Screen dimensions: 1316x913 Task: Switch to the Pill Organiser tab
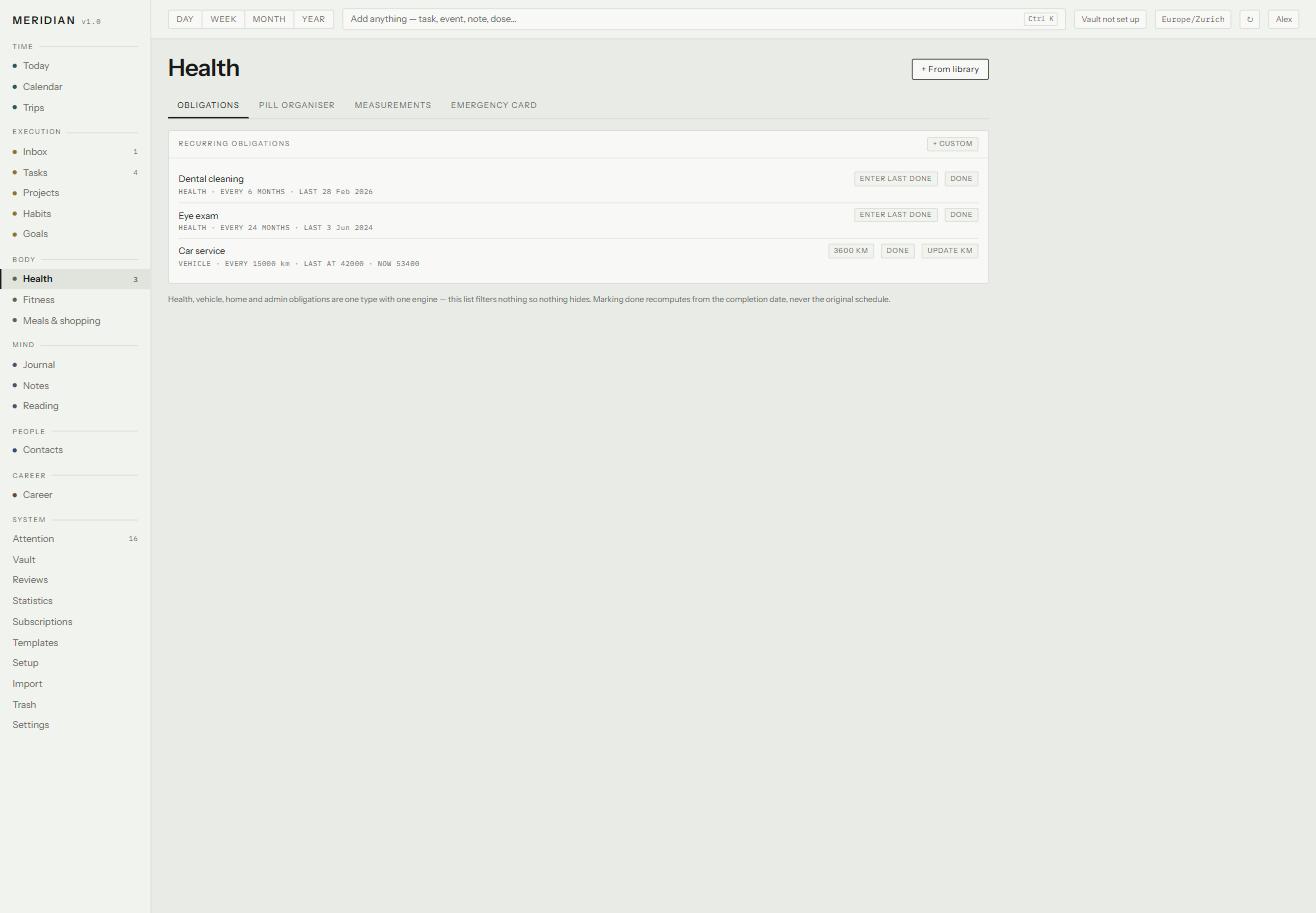pos(297,105)
